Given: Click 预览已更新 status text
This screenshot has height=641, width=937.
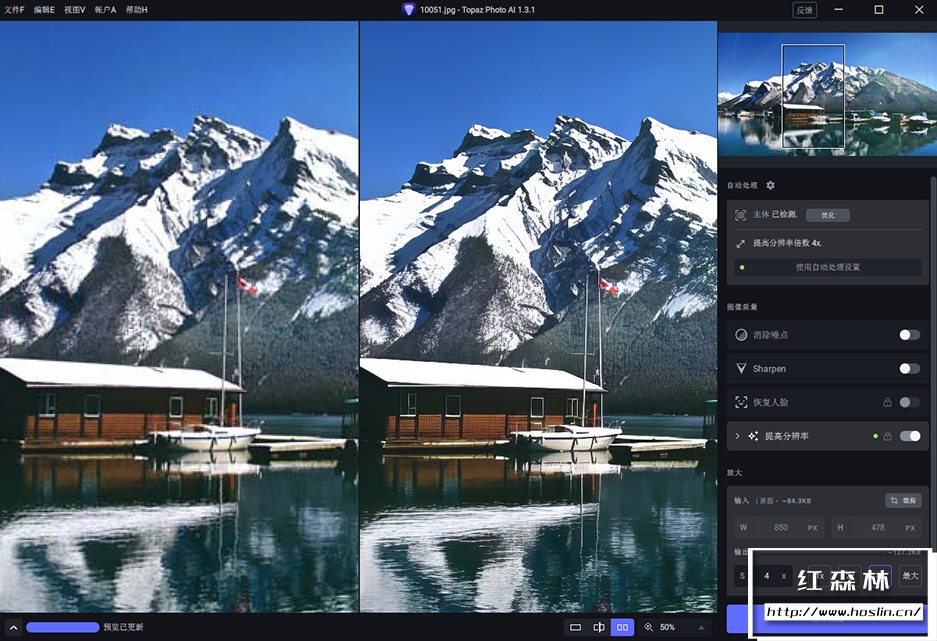Looking at the screenshot, I should pos(123,627).
